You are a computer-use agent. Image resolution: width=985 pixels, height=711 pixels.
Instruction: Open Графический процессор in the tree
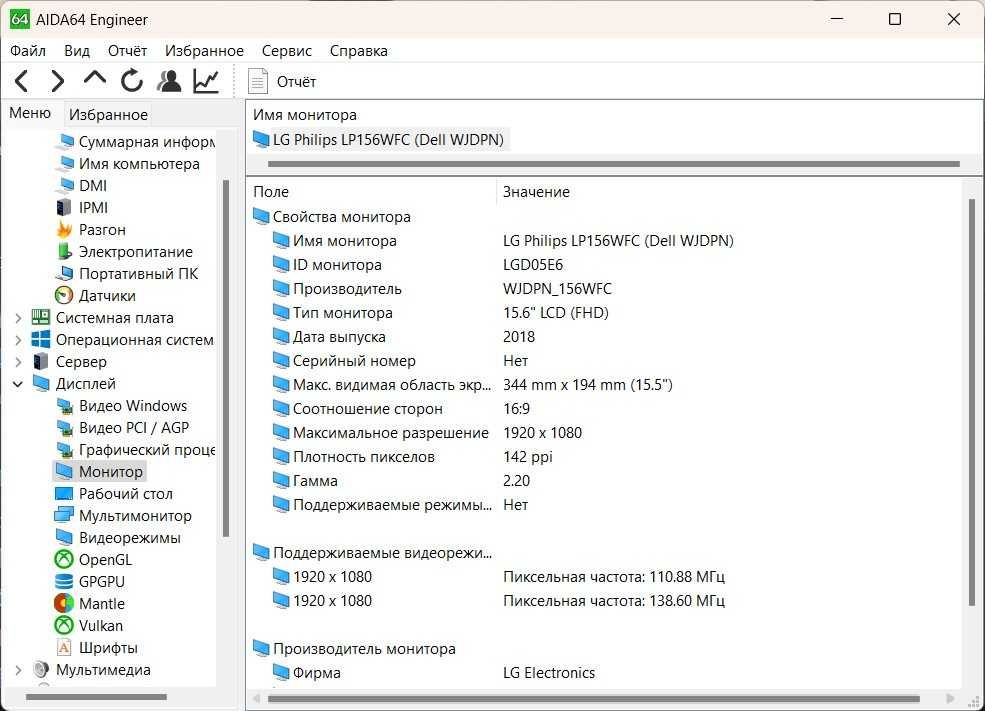134,450
